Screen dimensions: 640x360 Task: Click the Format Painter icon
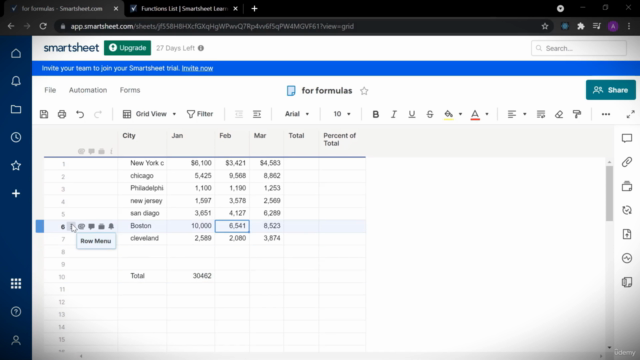click(x=577, y=114)
